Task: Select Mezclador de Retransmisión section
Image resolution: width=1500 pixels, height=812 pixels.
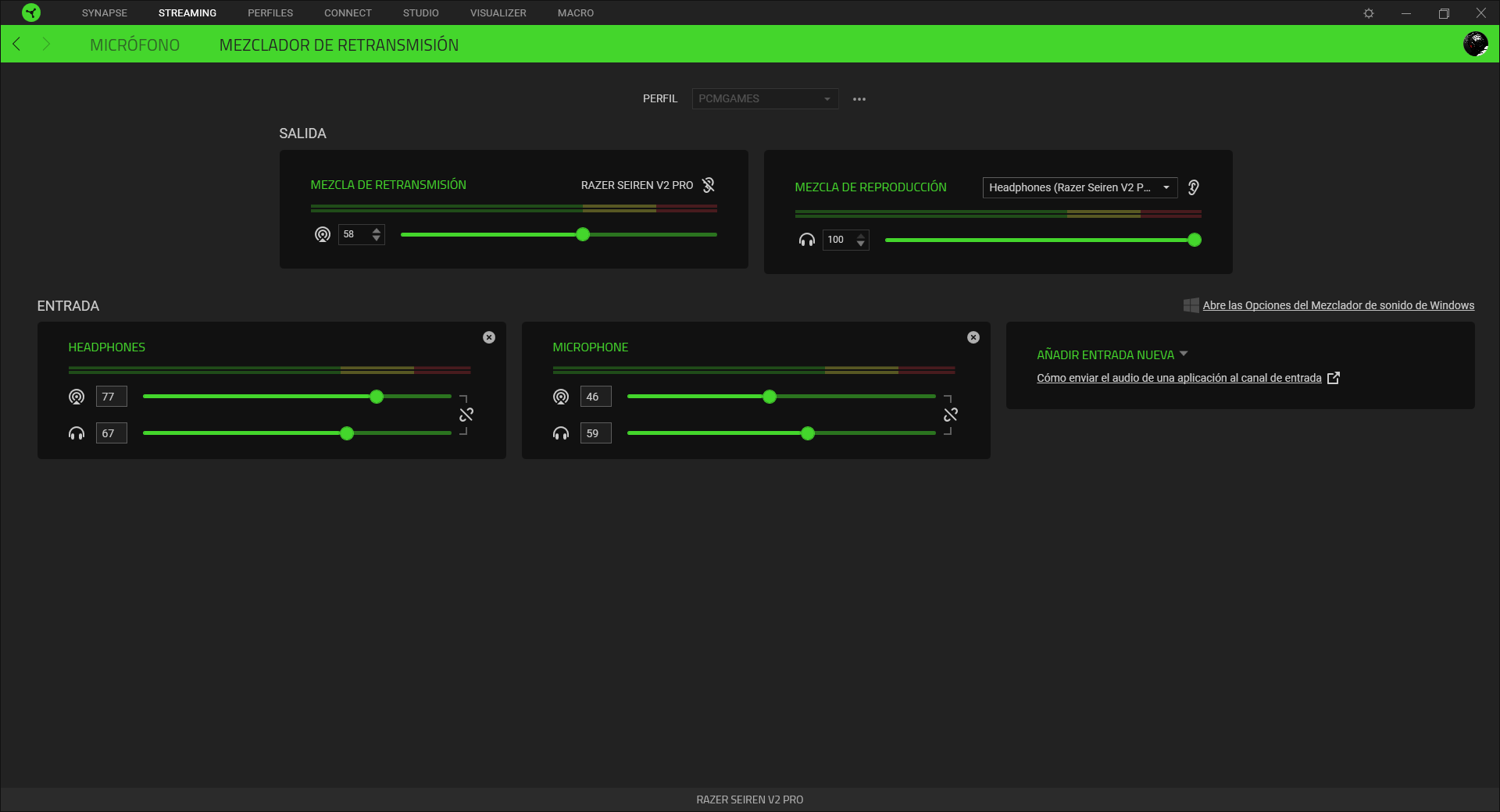Action: [339, 45]
